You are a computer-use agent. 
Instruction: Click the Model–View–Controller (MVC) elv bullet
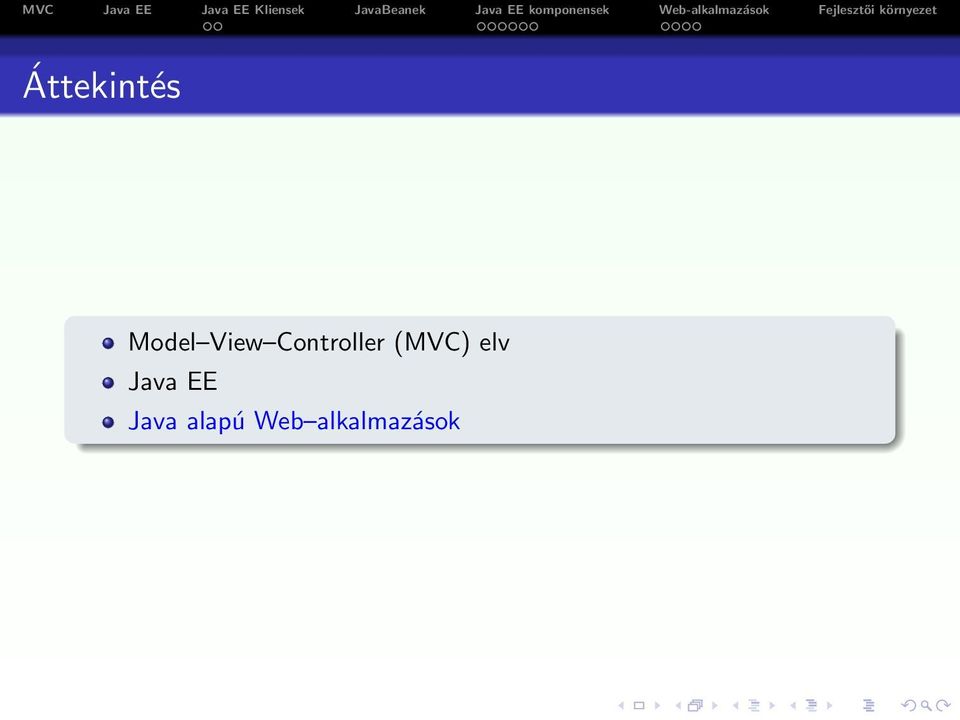(318, 342)
